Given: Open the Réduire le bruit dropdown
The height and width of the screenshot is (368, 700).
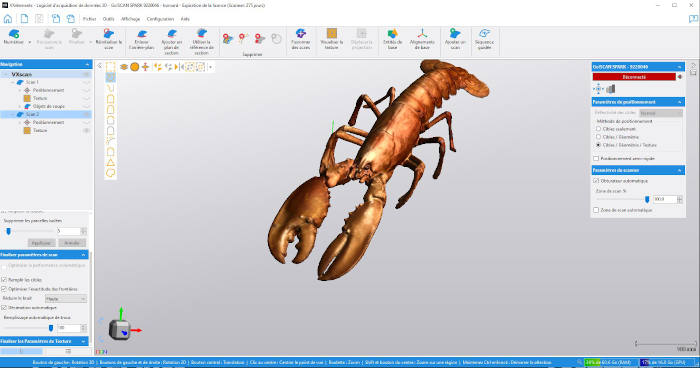Looking at the screenshot, I should (x=66, y=299).
